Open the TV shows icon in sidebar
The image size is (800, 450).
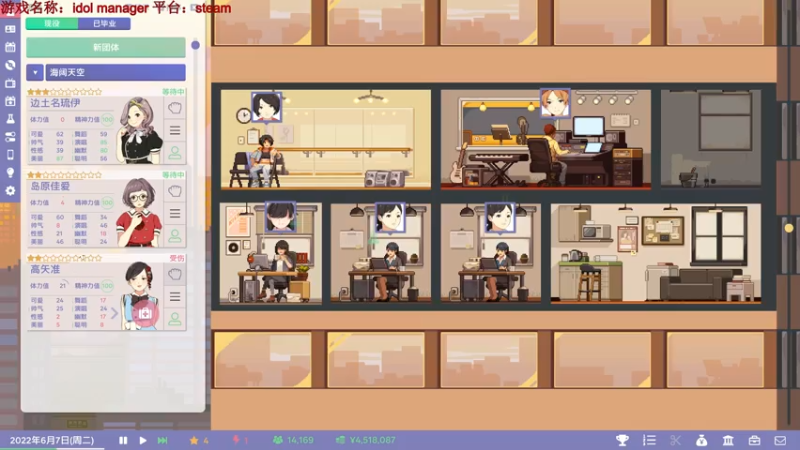[10, 83]
